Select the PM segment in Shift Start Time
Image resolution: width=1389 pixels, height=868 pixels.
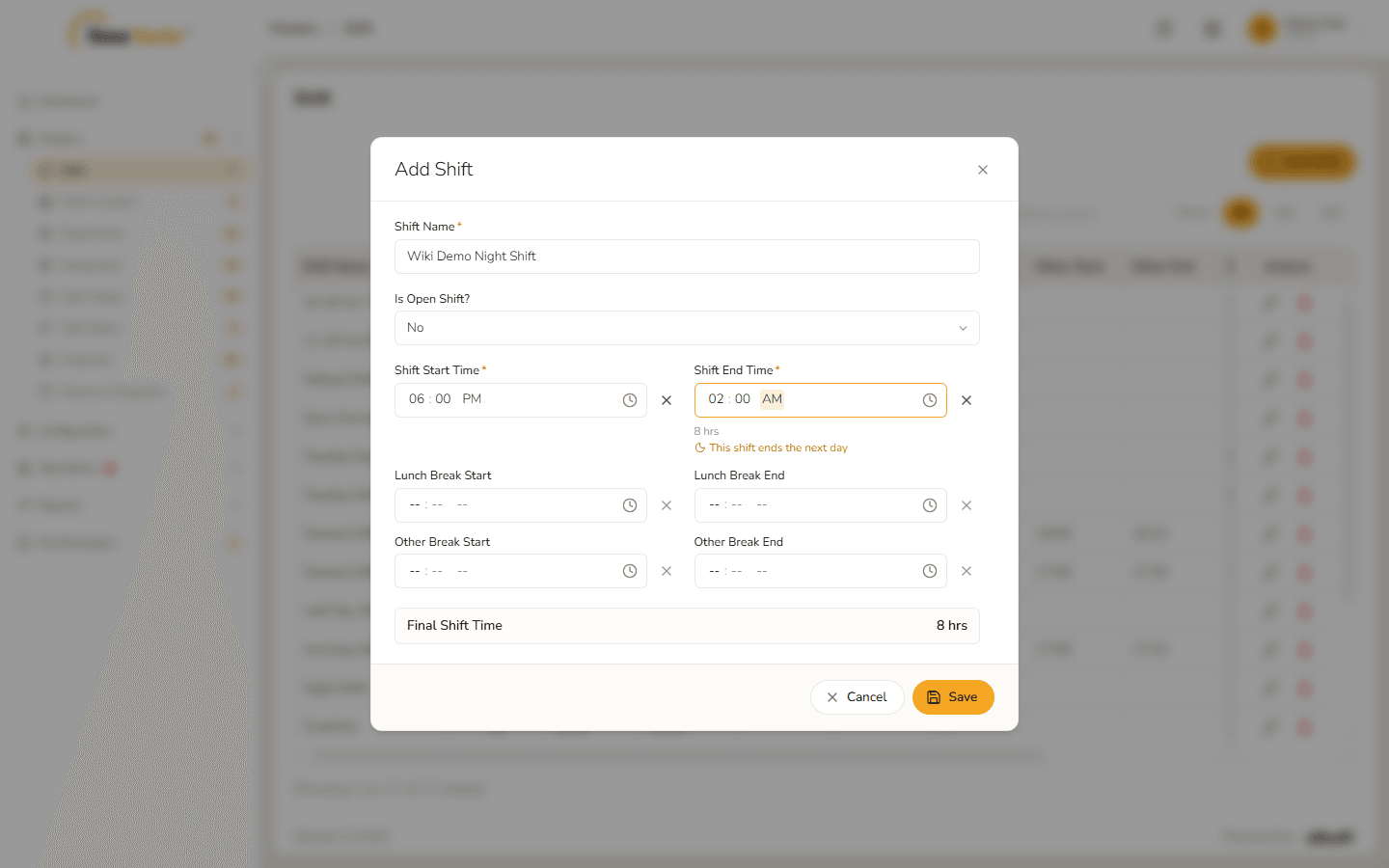tap(472, 399)
